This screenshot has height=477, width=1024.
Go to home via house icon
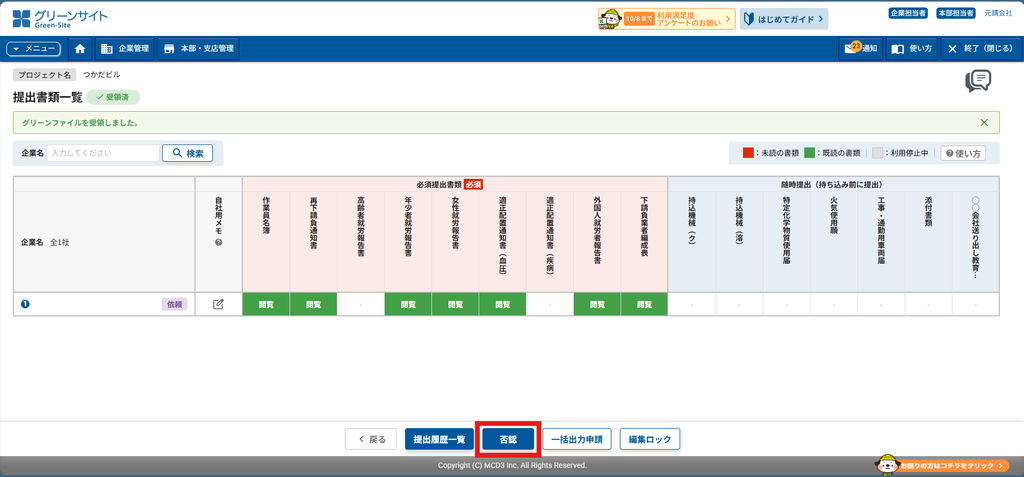(x=80, y=49)
